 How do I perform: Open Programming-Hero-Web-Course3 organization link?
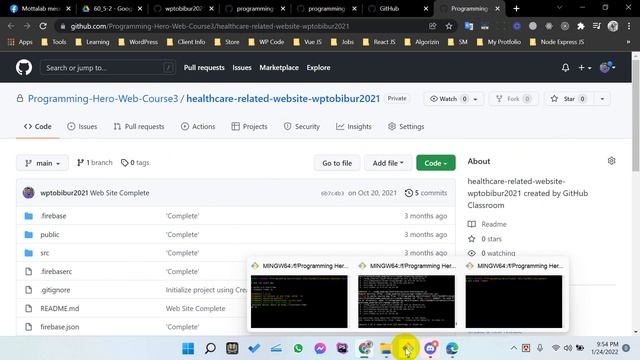pyautogui.click(x=103, y=99)
